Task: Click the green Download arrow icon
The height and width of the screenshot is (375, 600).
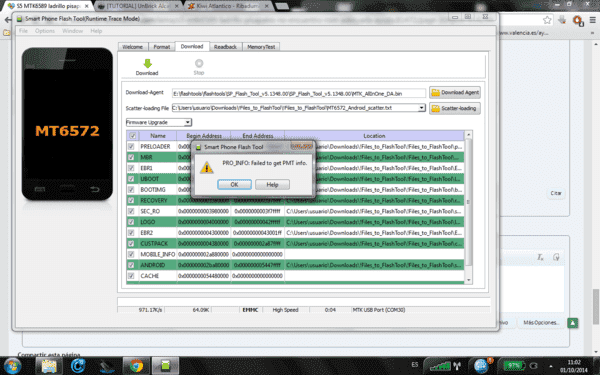Action: tap(147, 63)
